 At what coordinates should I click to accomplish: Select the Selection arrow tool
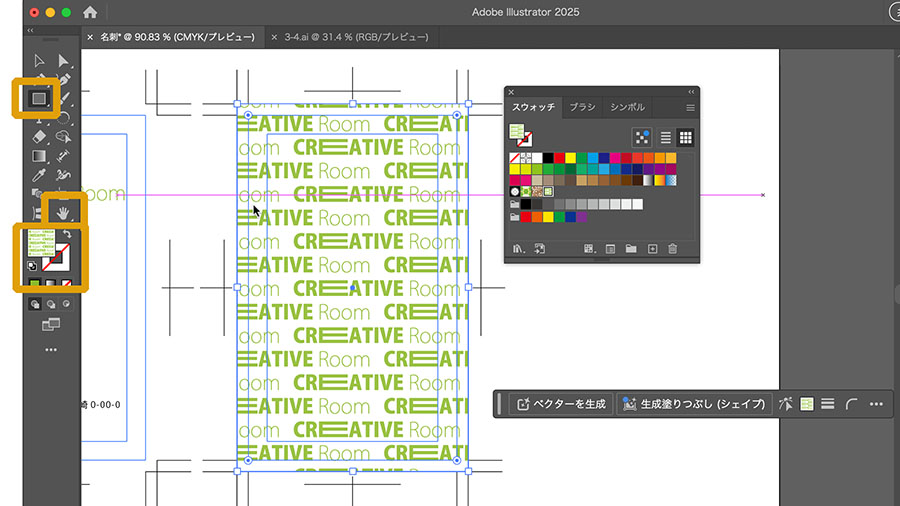[x=39, y=61]
